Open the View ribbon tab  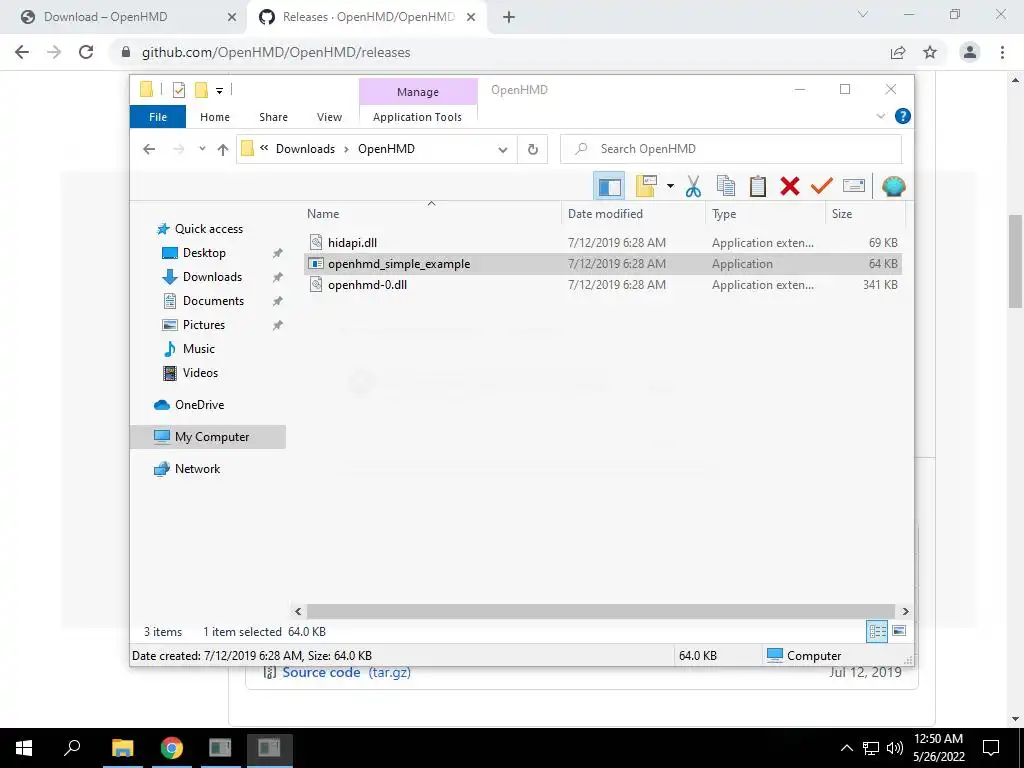pyautogui.click(x=329, y=117)
